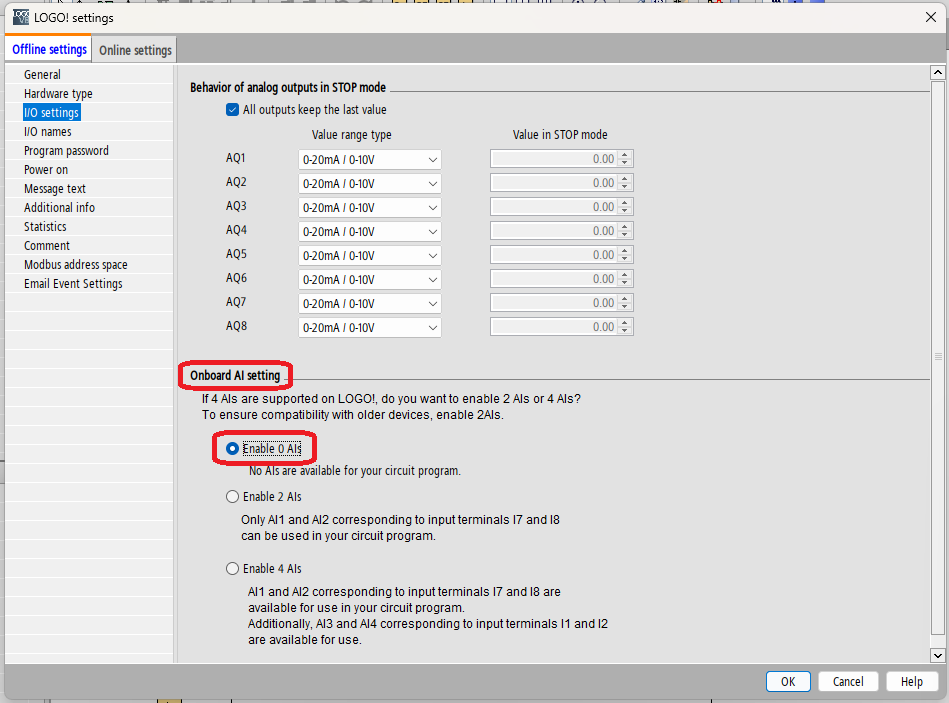
Task: Go to Modbus address space settings
Action: point(76,265)
